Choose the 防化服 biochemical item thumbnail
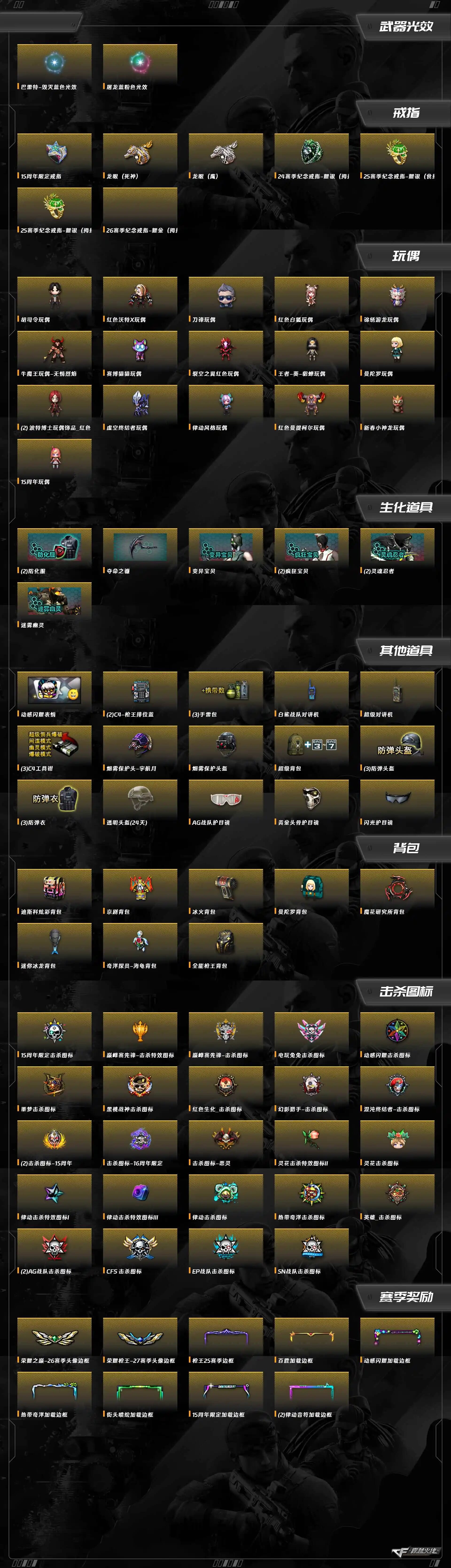 (x=54, y=547)
